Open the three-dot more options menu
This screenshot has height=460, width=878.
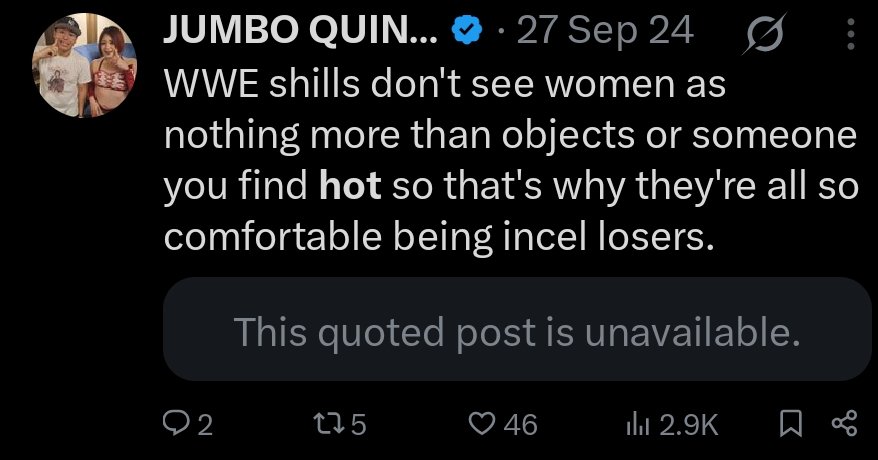(851, 35)
